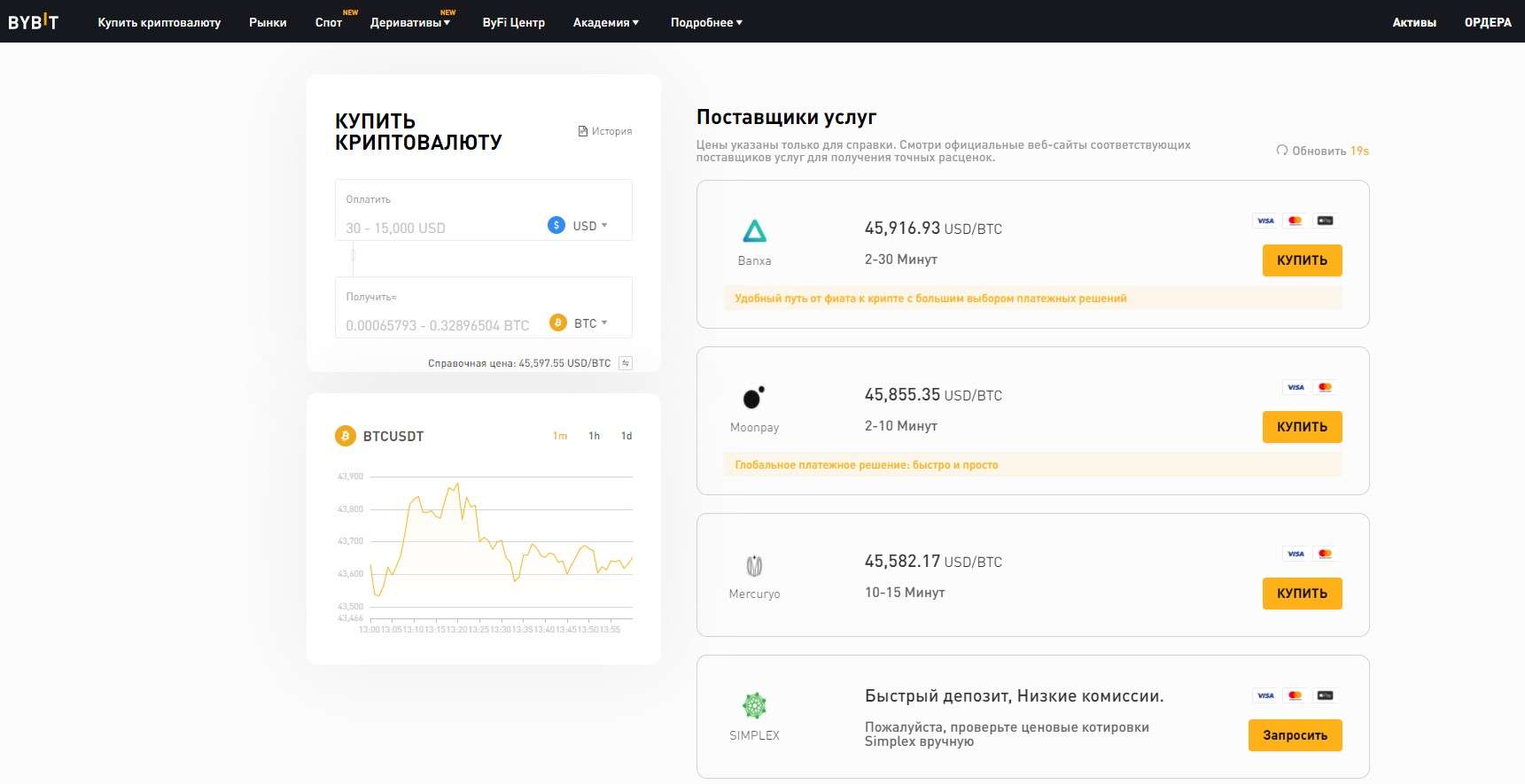Click the 10-15 Минут duration text

point(905,593)
